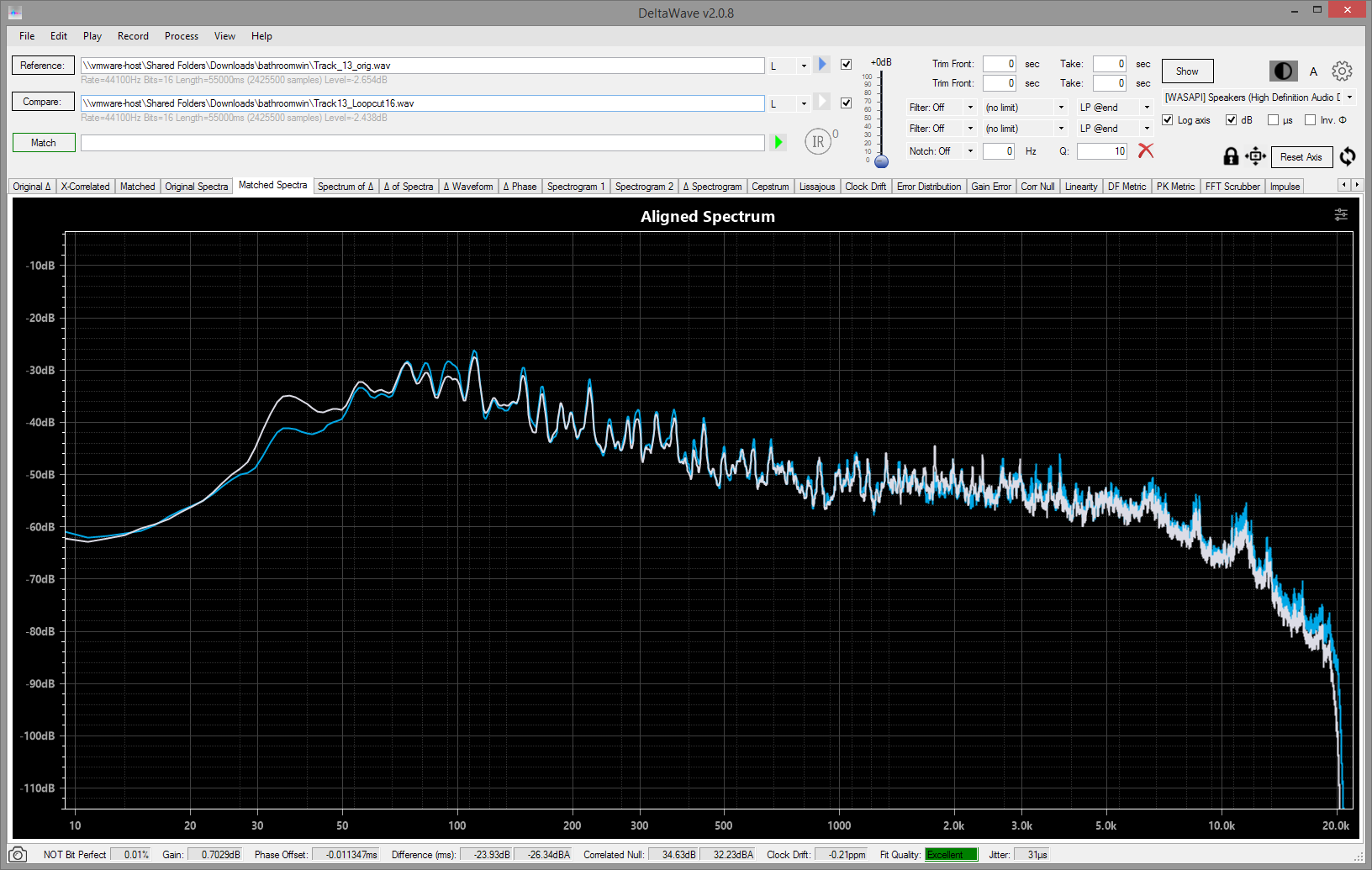Click DeltaWave app icon in title bar
Screen dimensions: 1372x870
coord(14,13)
